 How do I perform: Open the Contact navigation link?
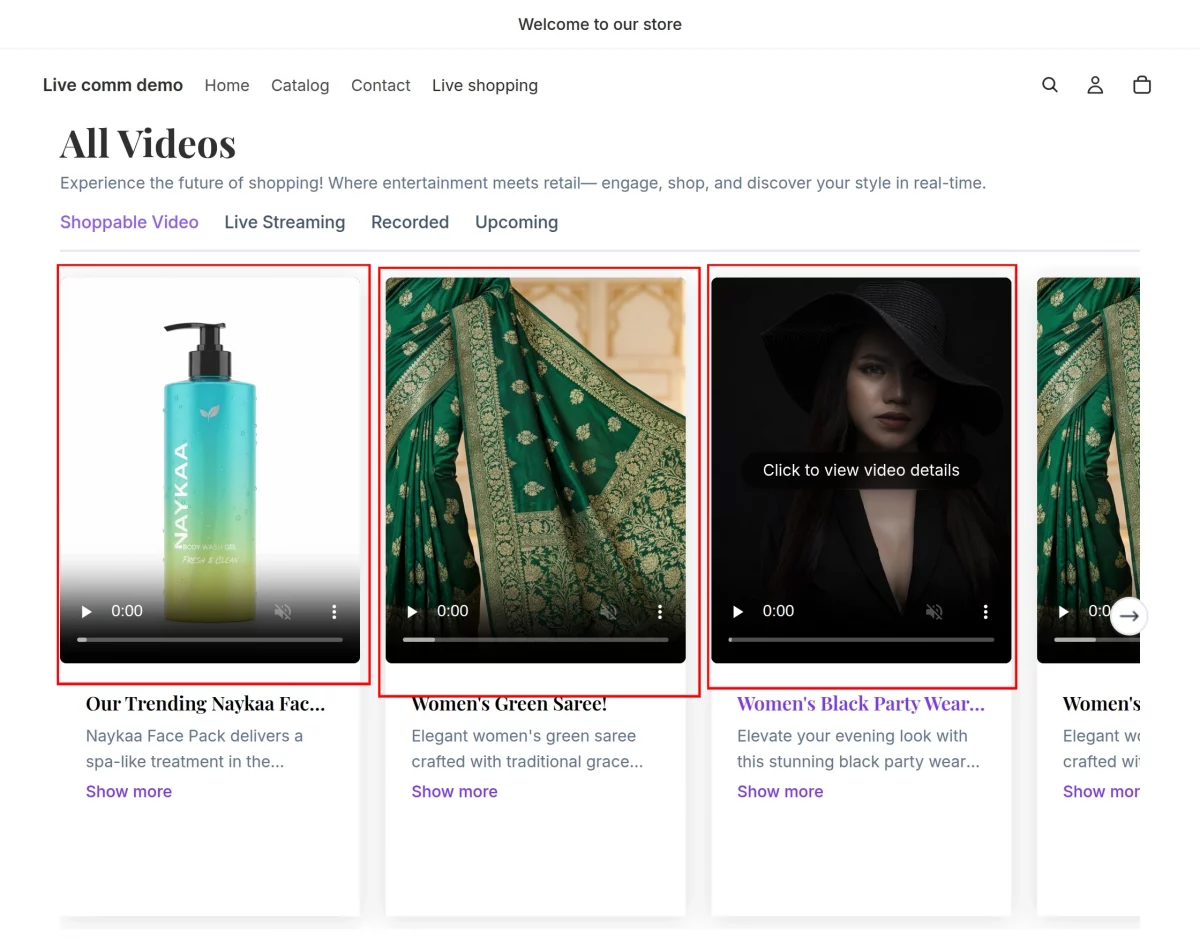(x=381, y=85)
